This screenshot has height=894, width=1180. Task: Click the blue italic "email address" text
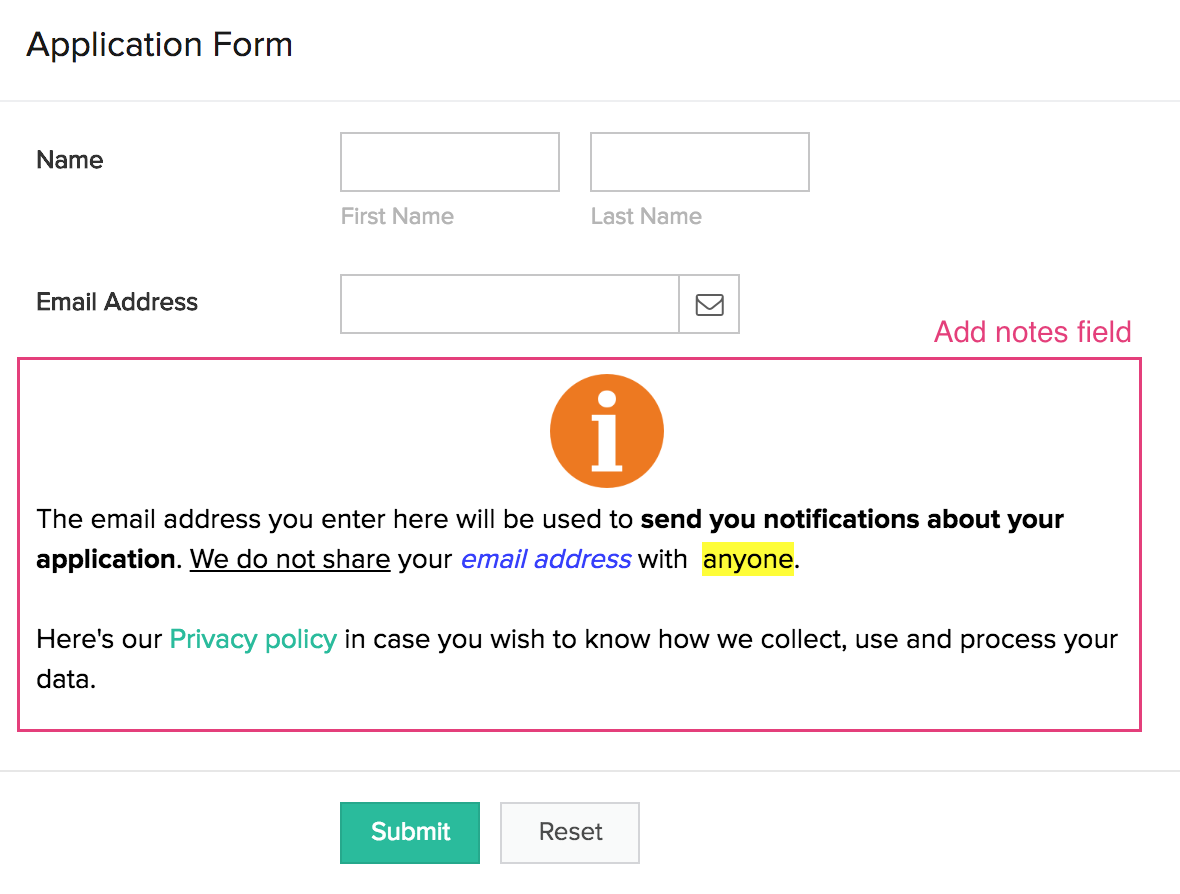point(545,559)
